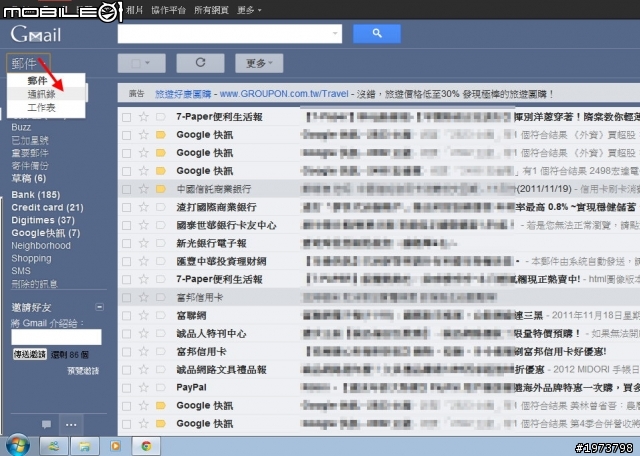The width and height of the screenshot is (640, 456).
Task: Open Windows Live Messenger taskbar icon
Action: pos(53,446)
